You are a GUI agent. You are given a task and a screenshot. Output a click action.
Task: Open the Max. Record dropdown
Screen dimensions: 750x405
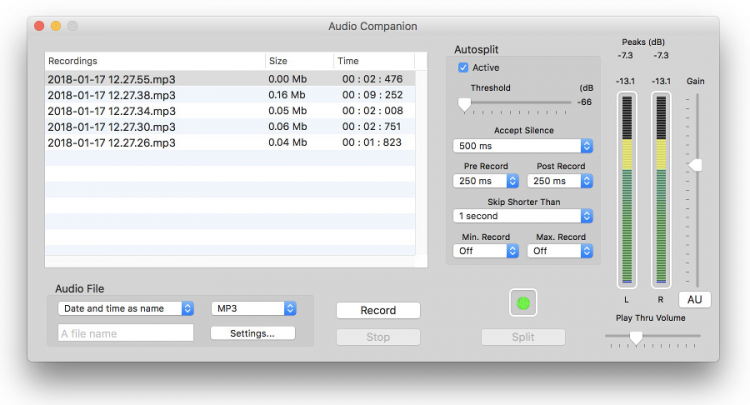560,251
